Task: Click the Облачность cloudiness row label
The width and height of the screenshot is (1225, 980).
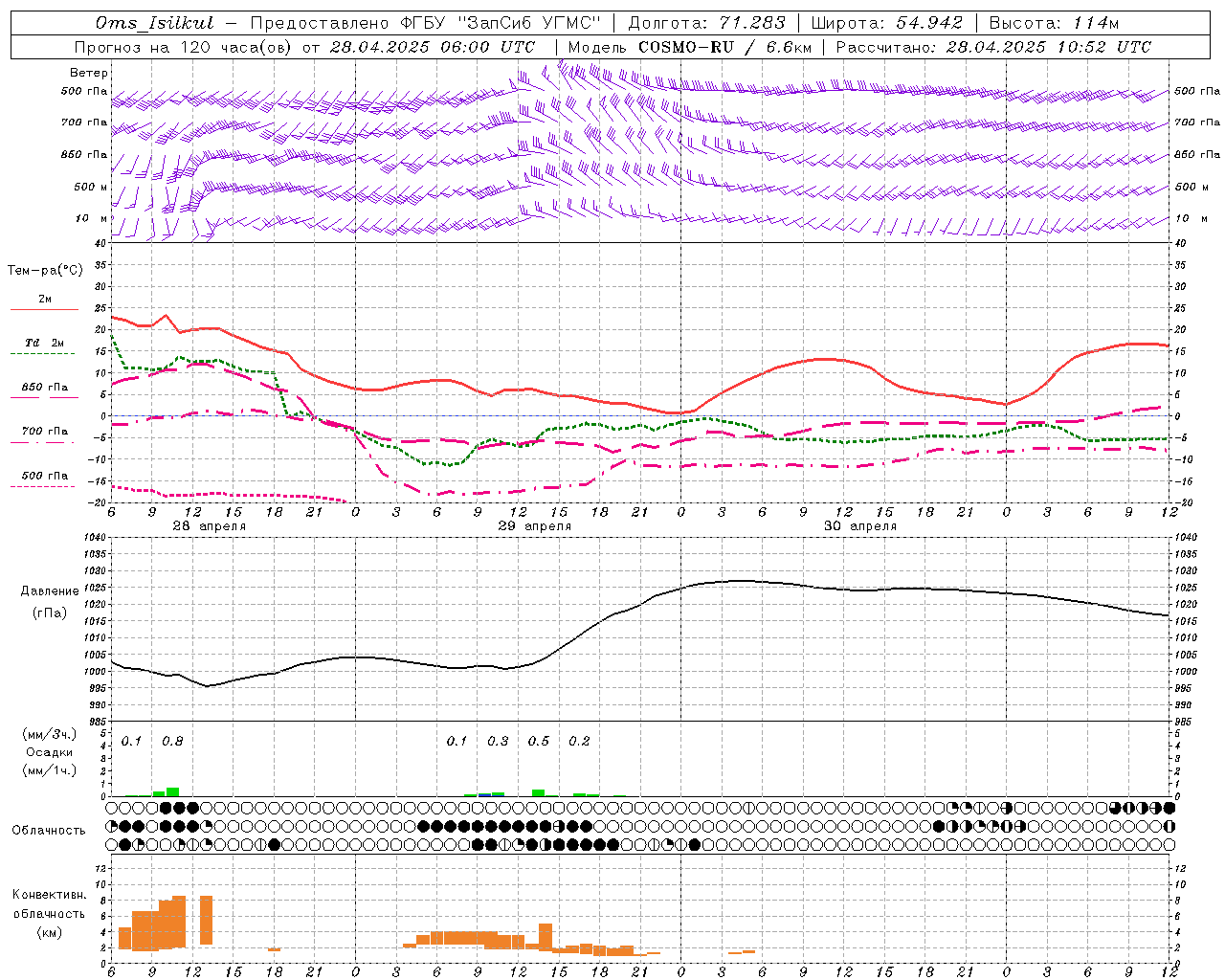Action: coord(49,831)
